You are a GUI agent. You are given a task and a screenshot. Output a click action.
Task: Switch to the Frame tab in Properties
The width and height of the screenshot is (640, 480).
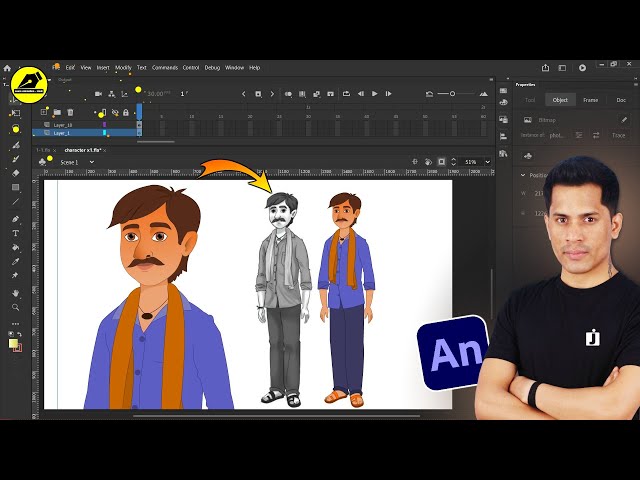point(591,100)
